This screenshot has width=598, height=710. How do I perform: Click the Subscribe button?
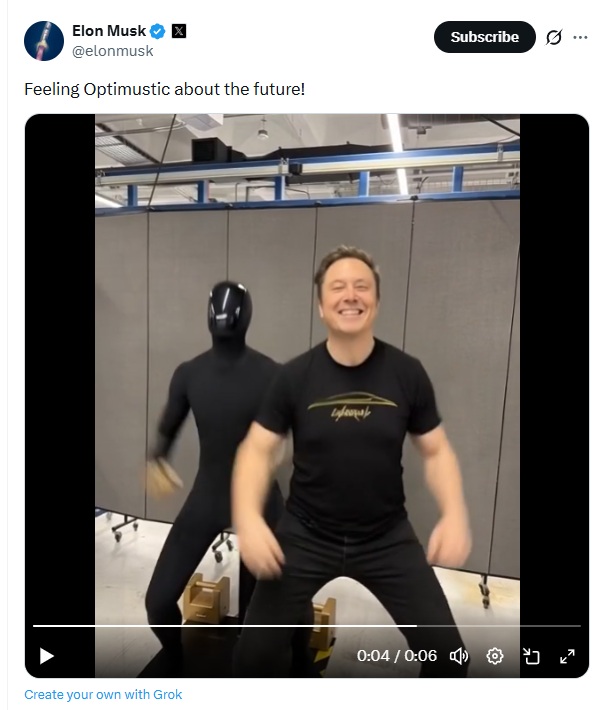[484, 37]
